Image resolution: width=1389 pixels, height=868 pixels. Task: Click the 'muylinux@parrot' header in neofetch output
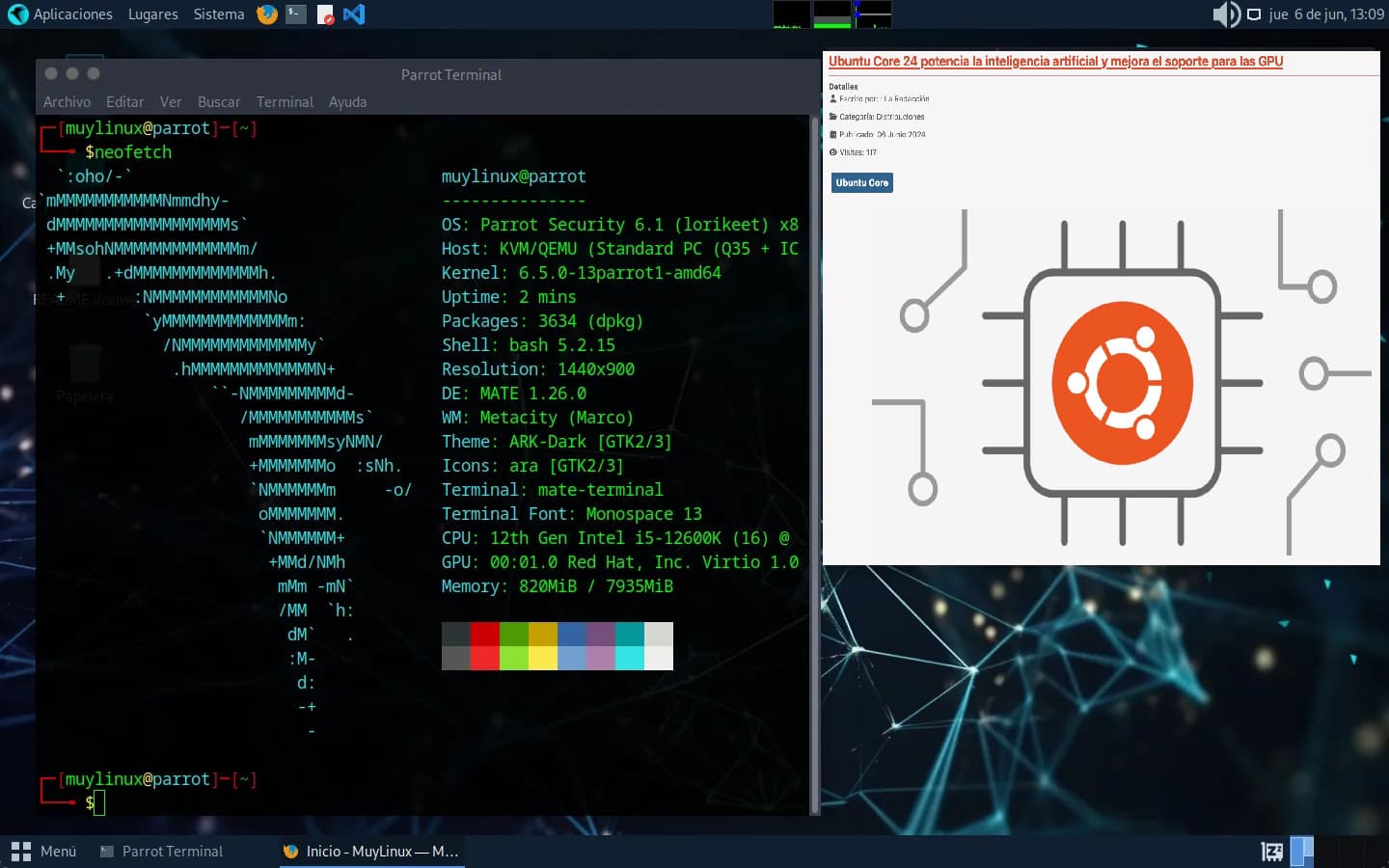514,176
